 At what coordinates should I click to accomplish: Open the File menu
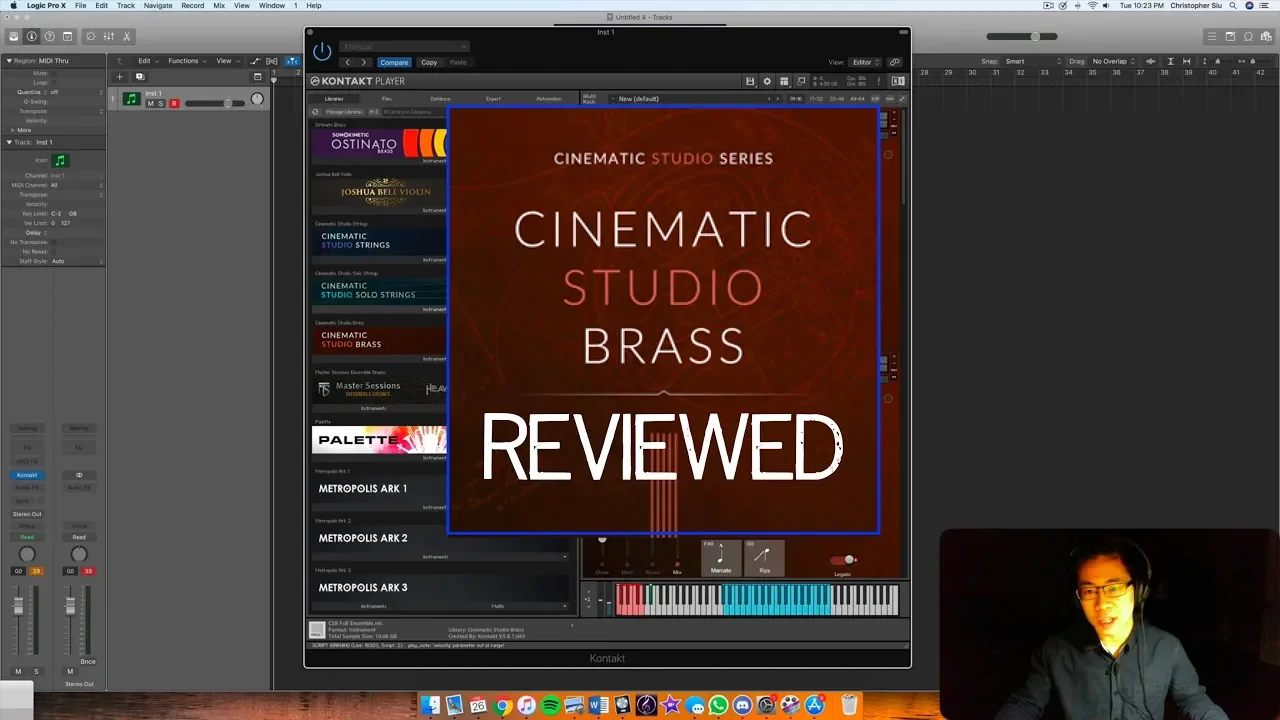[x=80, y=5]
